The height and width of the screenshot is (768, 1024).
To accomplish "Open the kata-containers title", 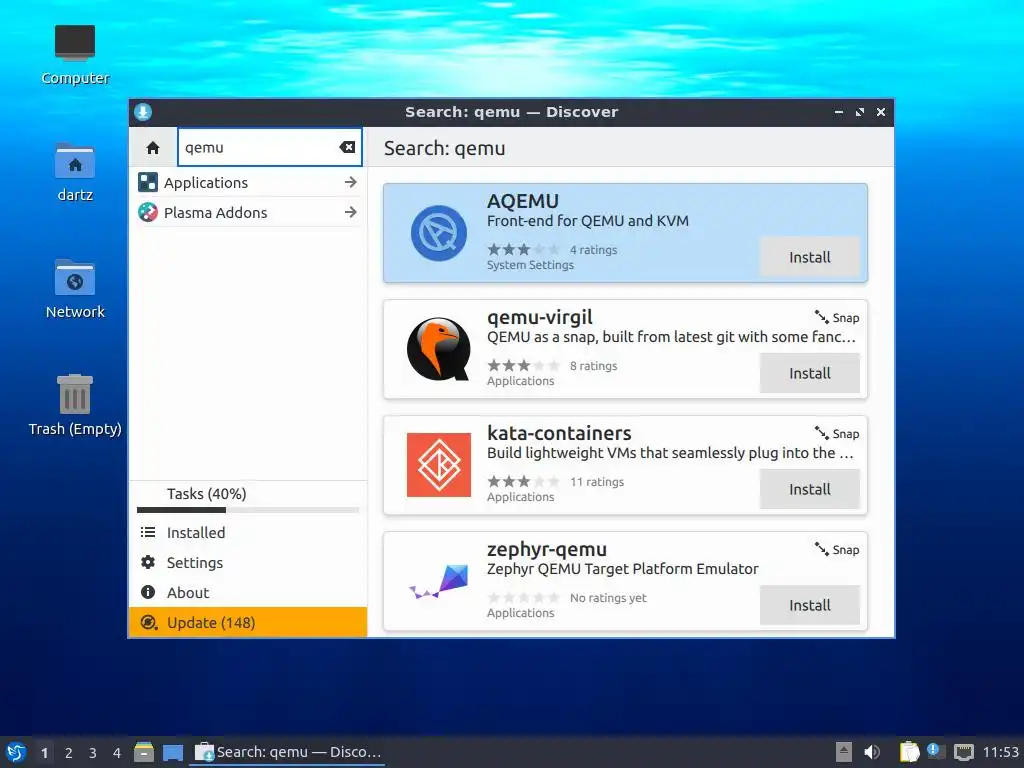I will pos(560,434).
